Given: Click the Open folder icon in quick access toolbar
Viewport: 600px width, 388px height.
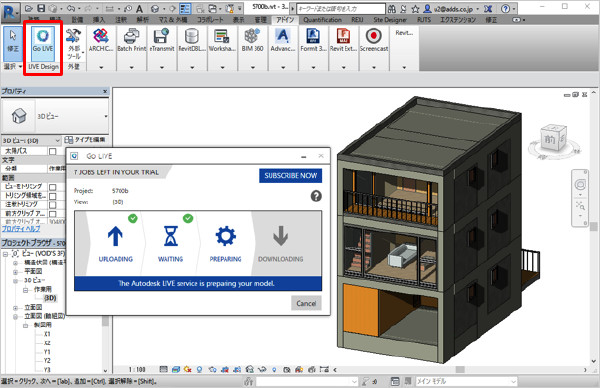Looking at the screenshot, I should tap(29, 8).
